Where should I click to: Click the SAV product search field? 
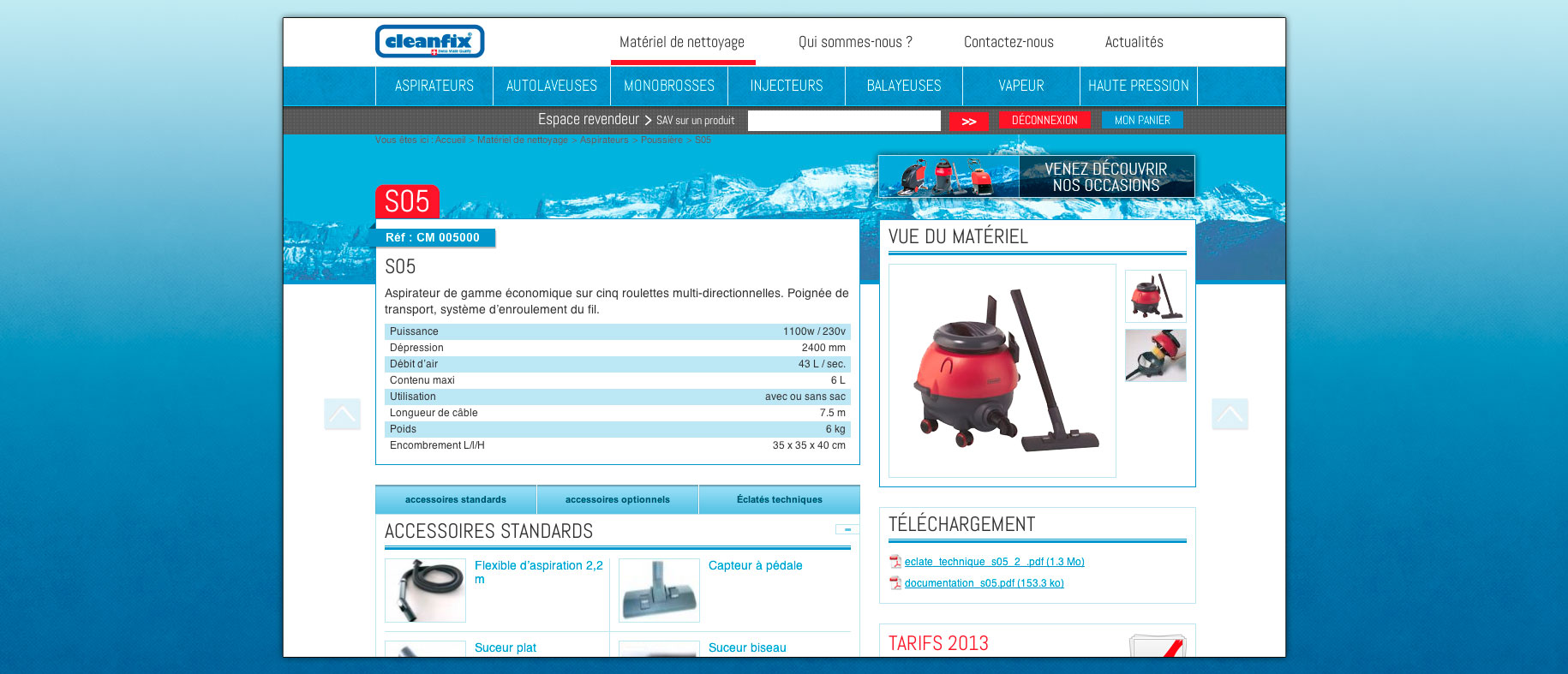(x=844, y=121)
